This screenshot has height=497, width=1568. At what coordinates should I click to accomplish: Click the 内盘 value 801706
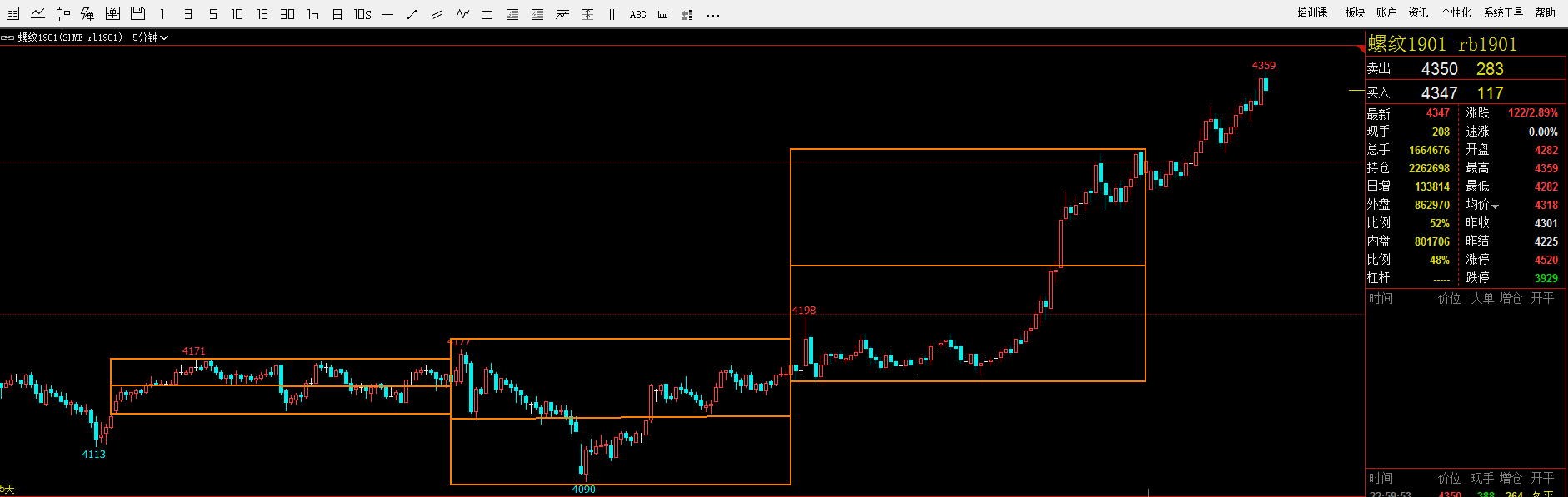coord(1432,241)
